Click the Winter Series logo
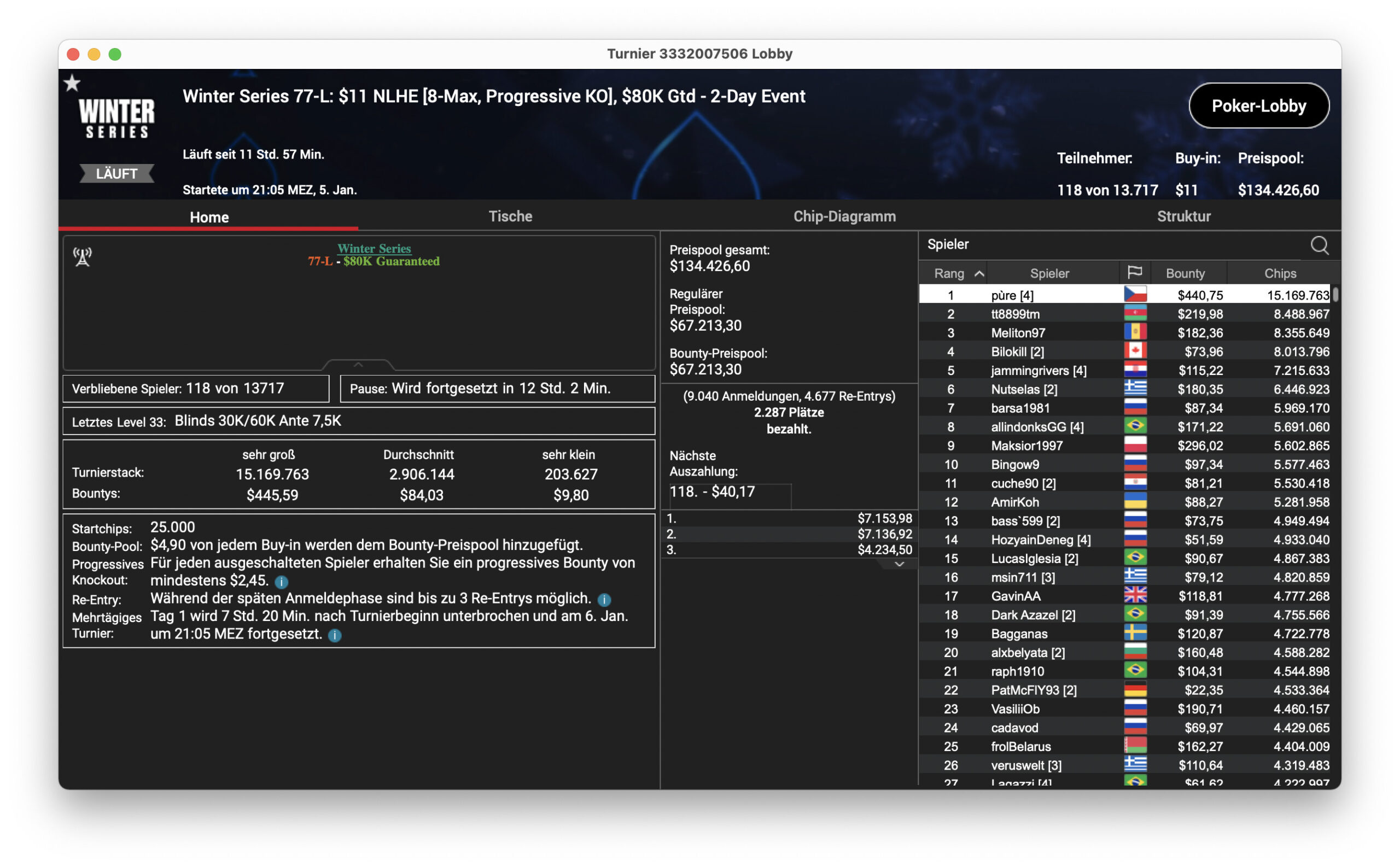 [x=117, y=118]
